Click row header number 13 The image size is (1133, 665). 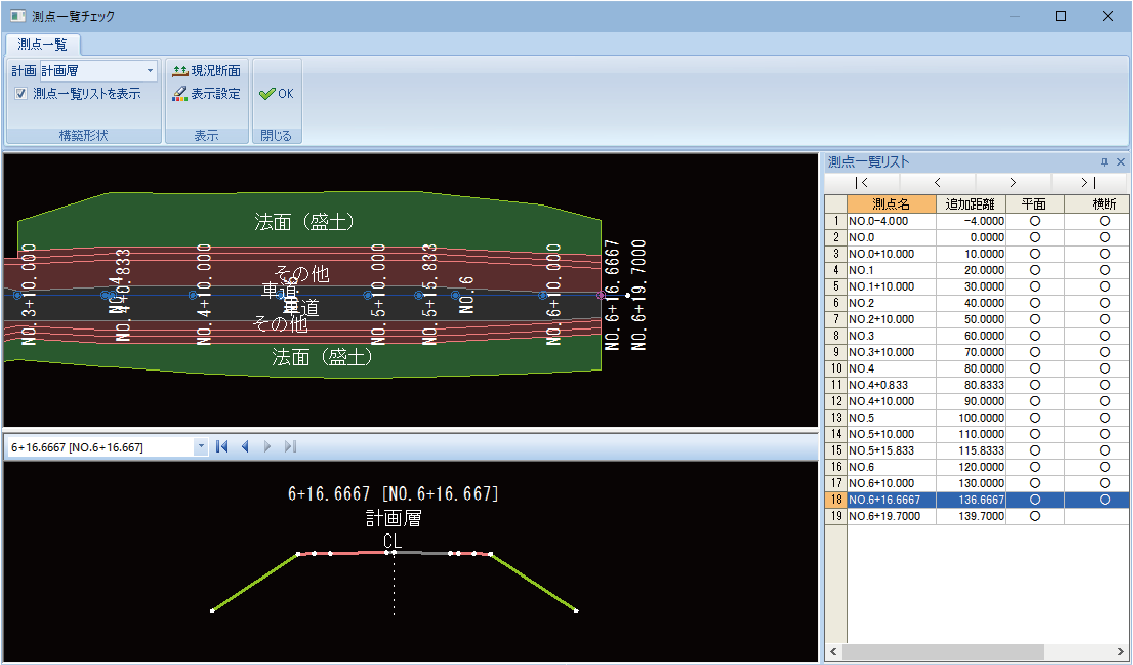[836, 418]
